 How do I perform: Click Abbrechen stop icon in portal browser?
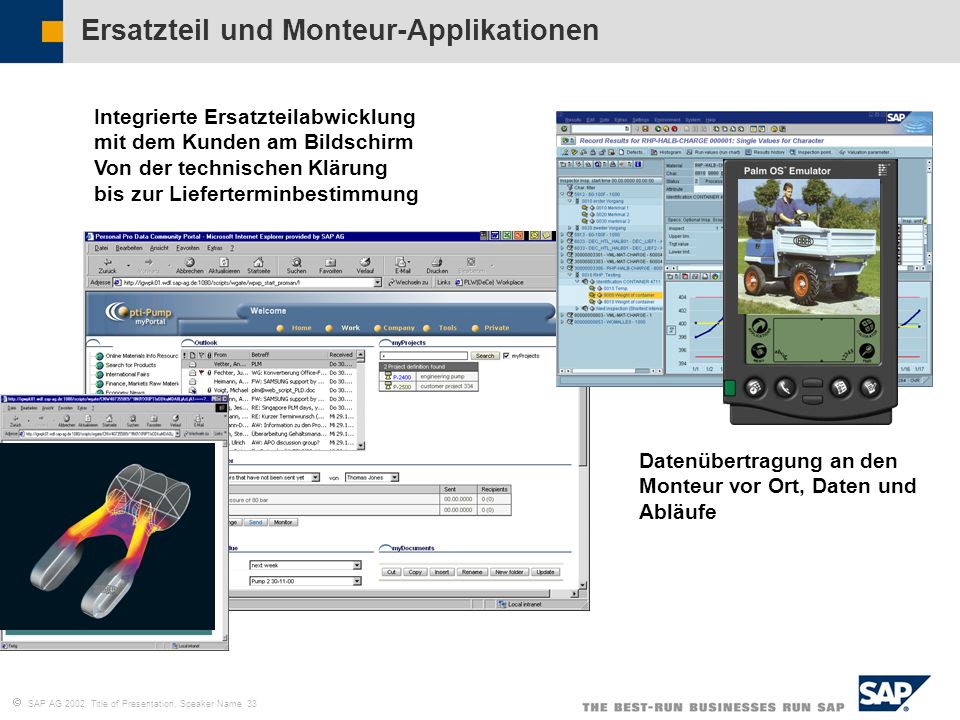[x=190, y=265]
